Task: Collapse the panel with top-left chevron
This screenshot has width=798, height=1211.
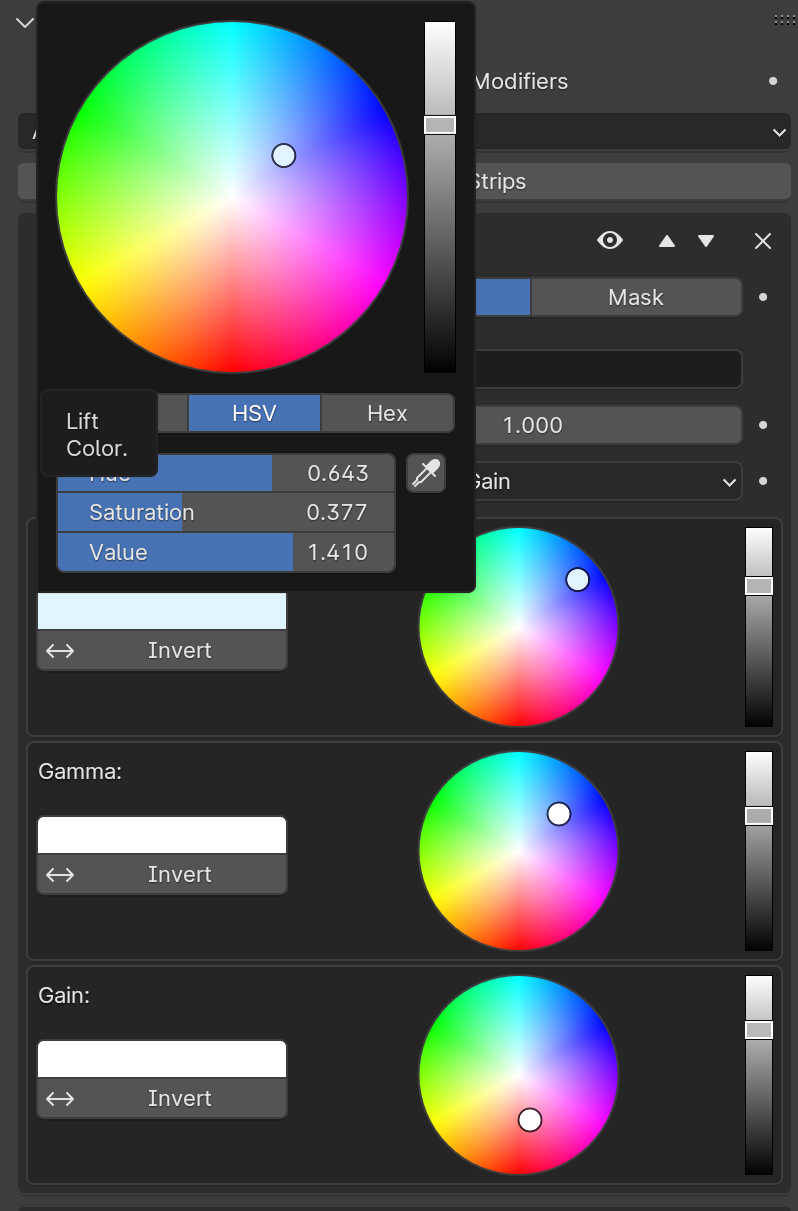Action: coord(25,22)
